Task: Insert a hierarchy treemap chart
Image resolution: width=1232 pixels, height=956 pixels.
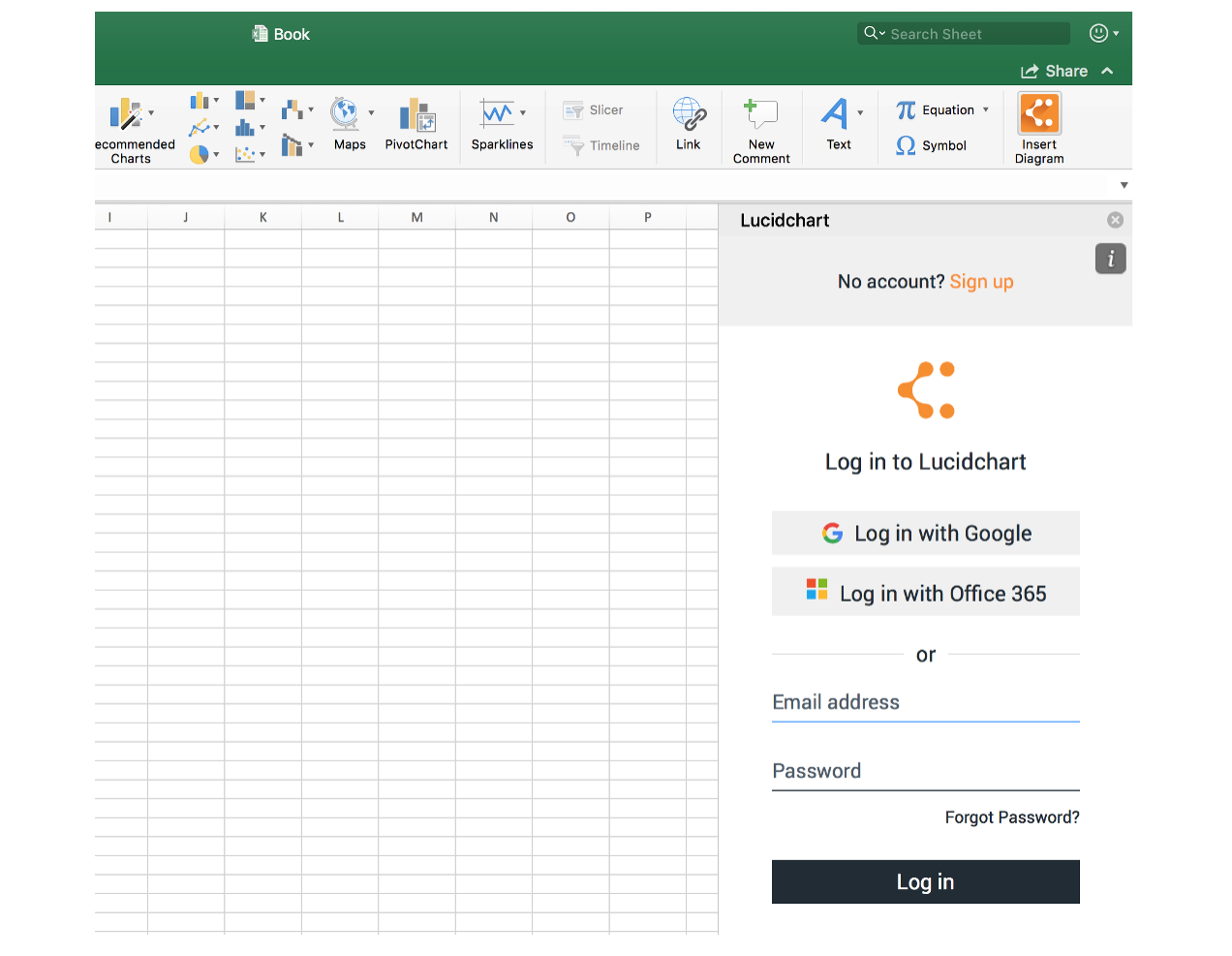Action: [x=245, y=100]
